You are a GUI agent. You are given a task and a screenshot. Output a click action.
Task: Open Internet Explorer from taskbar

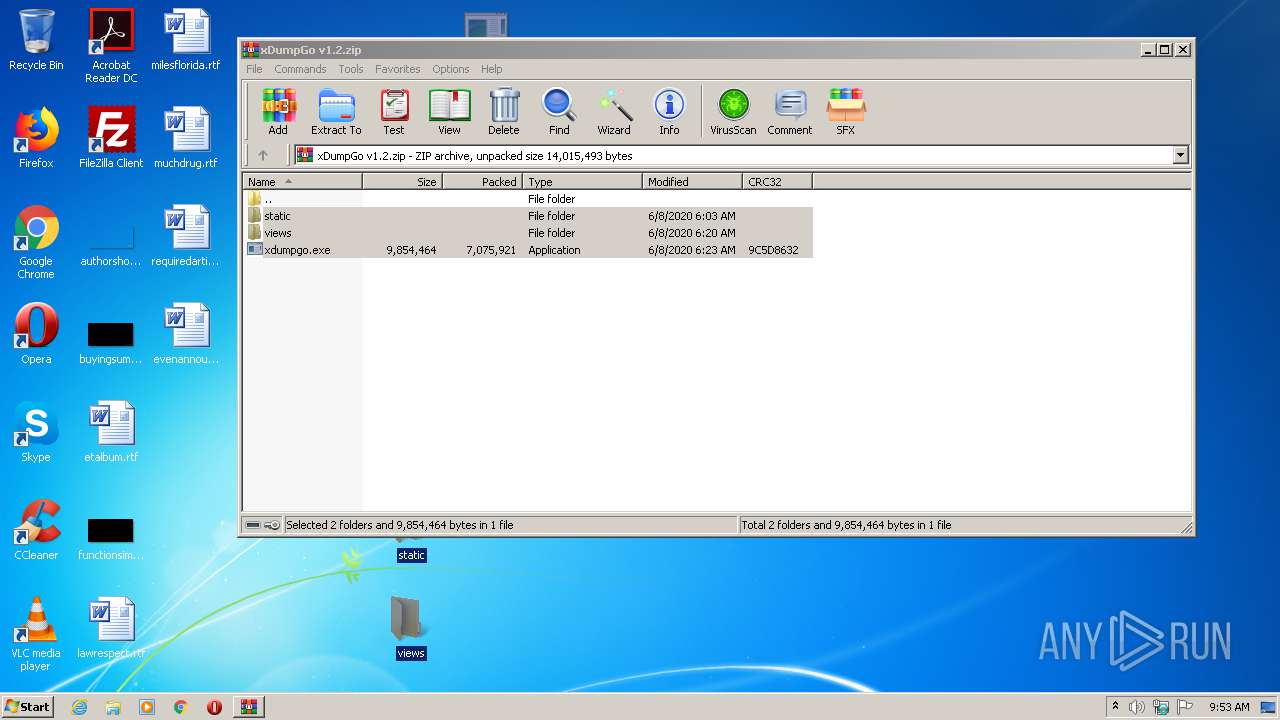point(79,707)
